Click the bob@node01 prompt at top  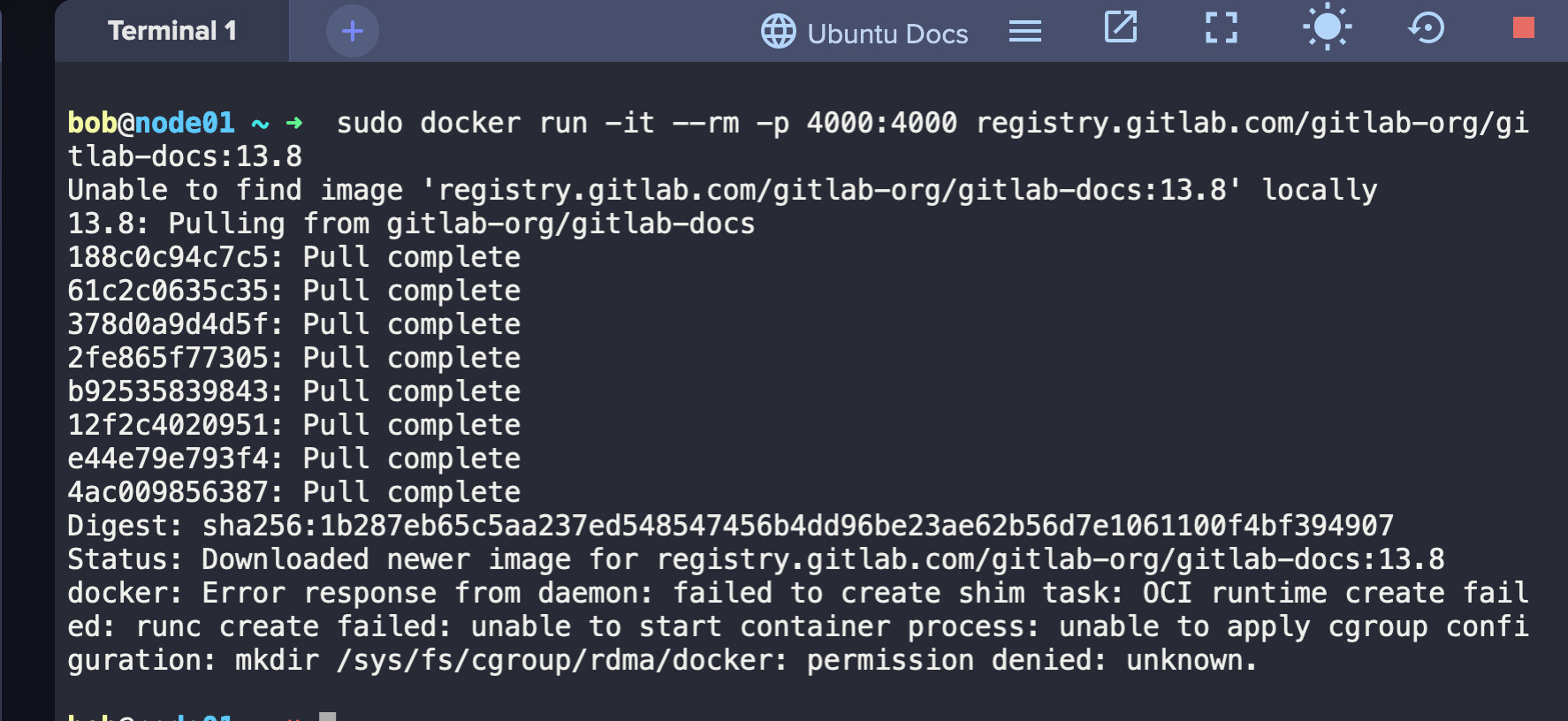click(151, 123)
